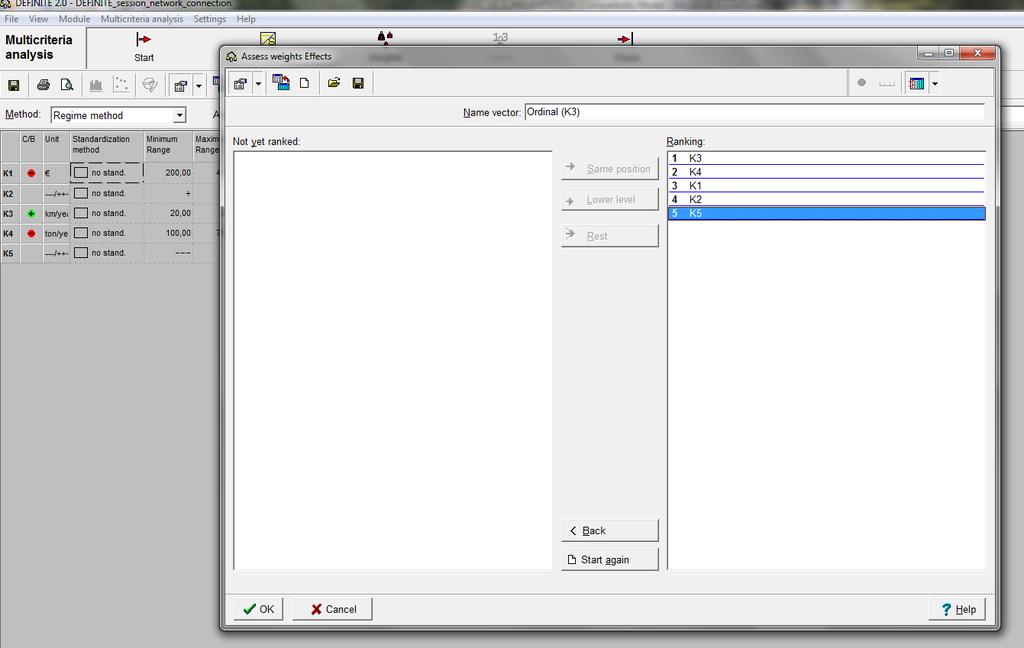Select K4 ranked second in Ranking list
The height and width of the screenshot is (648, 1024).
[x=826, y=172]
